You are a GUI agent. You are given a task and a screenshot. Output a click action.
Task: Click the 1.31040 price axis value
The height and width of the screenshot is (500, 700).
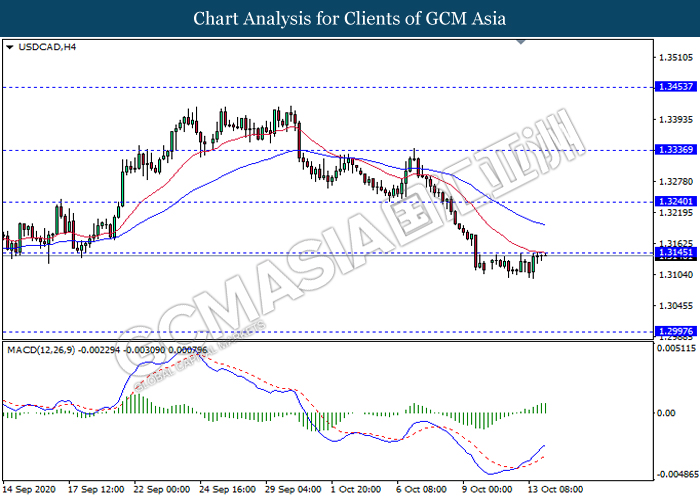[676, 275]
